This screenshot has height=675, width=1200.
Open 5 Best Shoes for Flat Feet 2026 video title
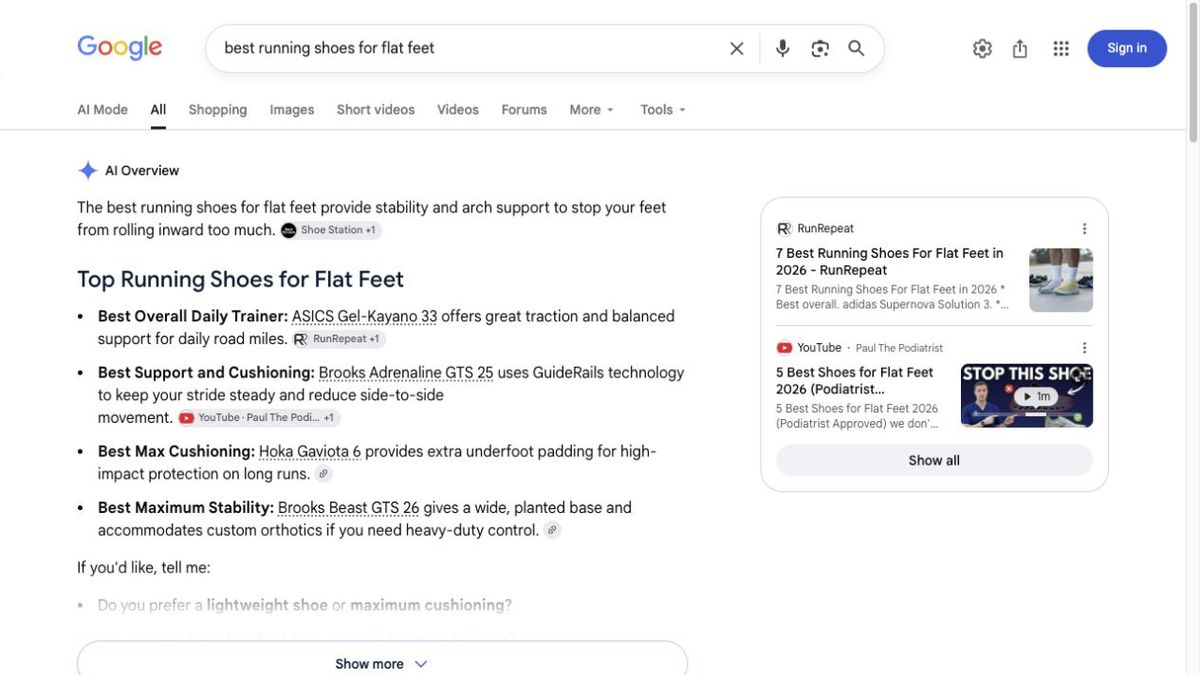tap(855, 380)
